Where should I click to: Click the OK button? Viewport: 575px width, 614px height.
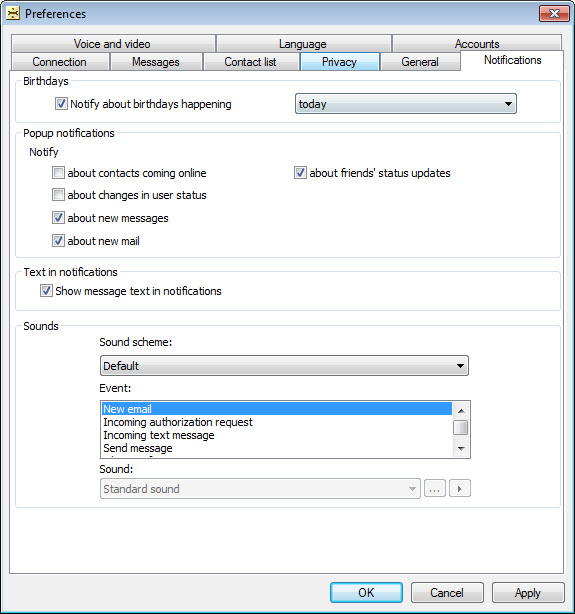pos(366,592)
